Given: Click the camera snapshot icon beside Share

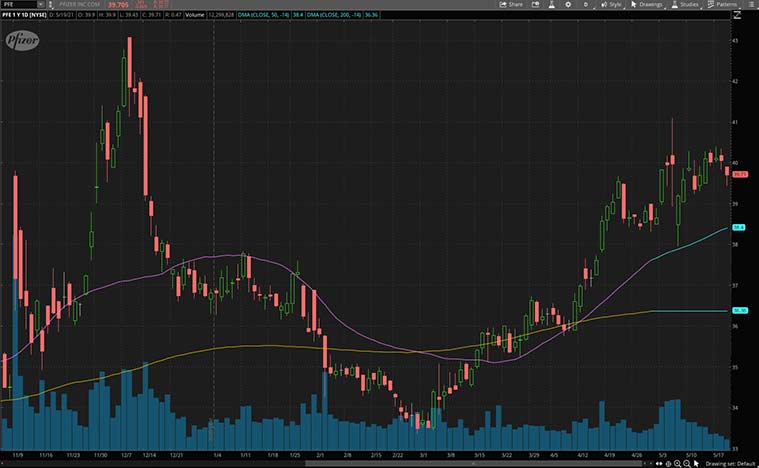Looking at the screenshot, I should click(x=535, y=4).
